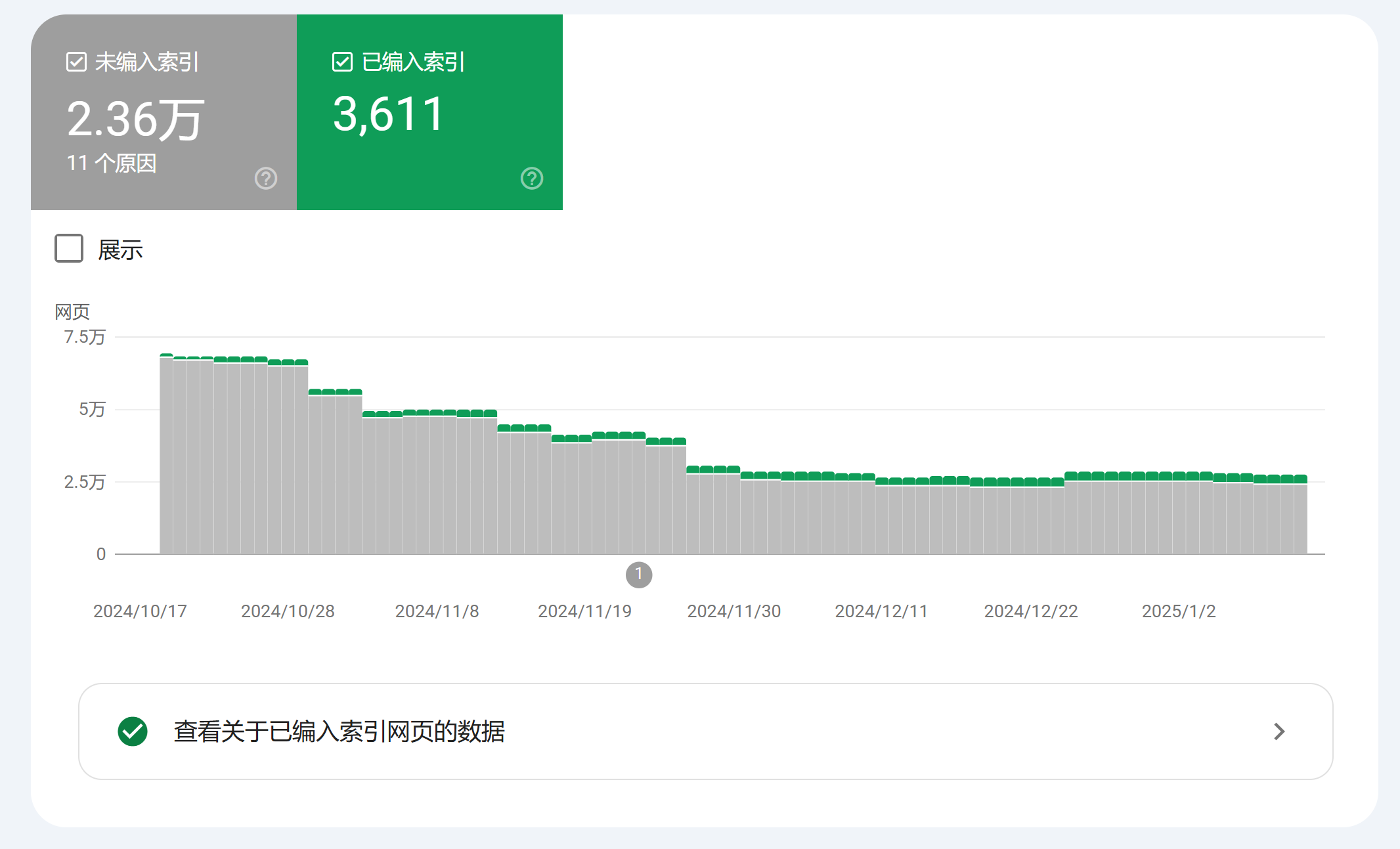Uncheck the 未编入索引 checkbox
1400x849 pixels.
(x=76, y=62)
